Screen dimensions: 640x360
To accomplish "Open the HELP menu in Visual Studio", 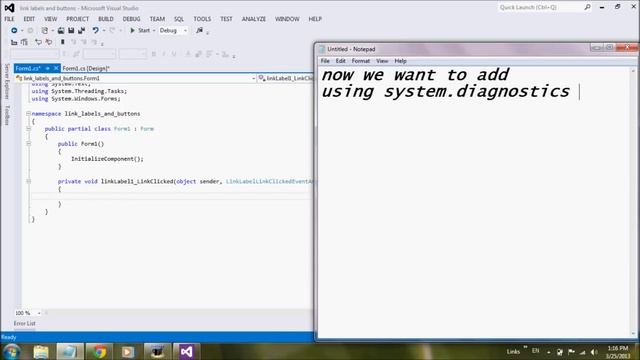I will [x=315, y=19].
